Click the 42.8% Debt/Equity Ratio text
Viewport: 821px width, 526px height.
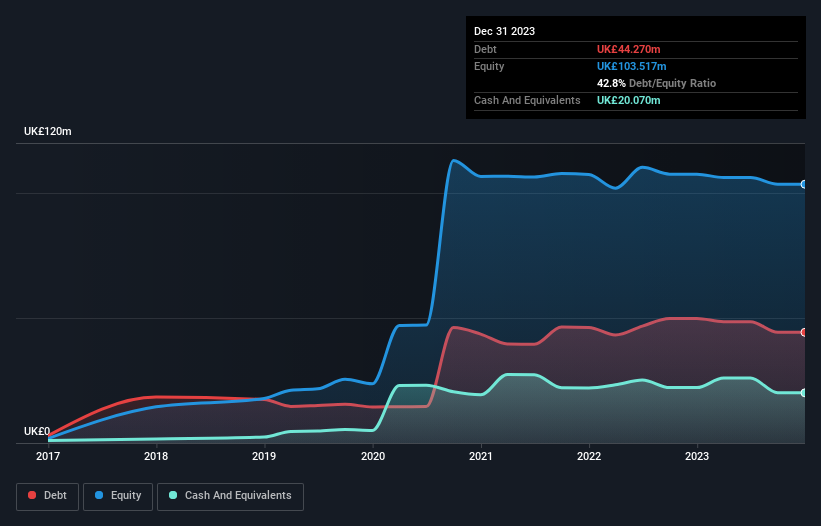point(656,83)
